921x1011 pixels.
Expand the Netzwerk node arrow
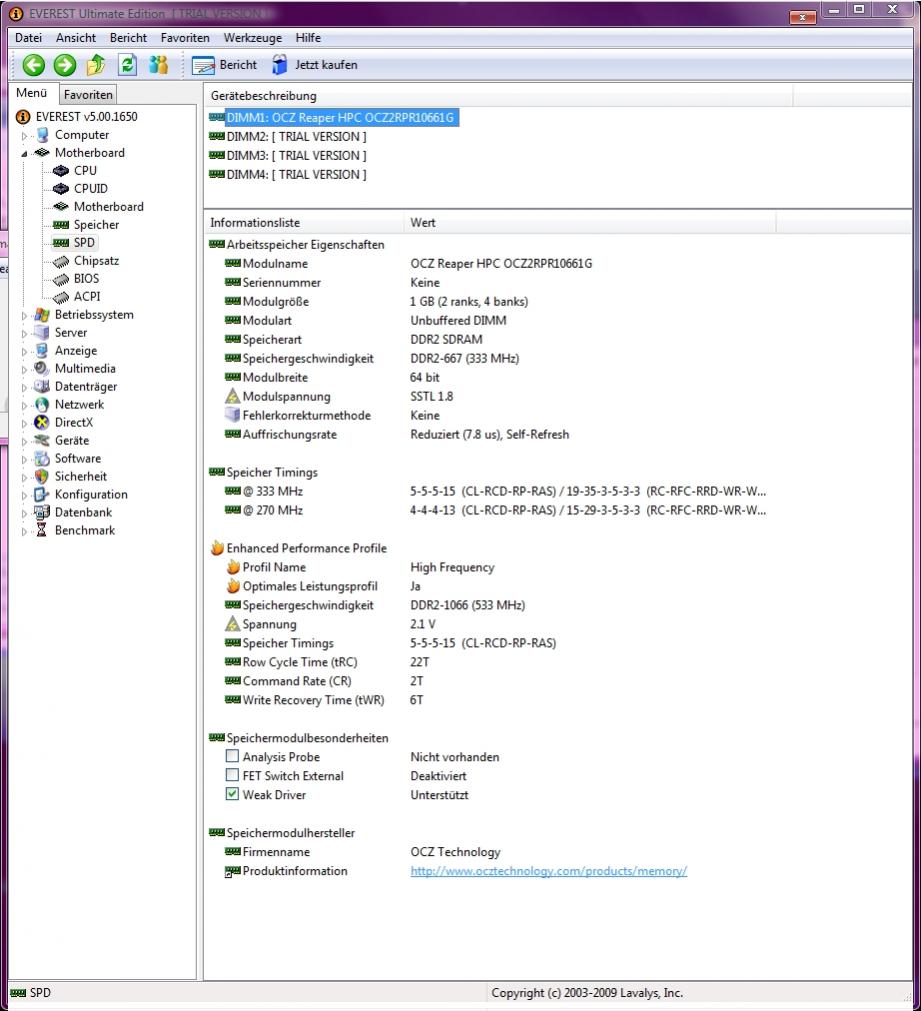click(25, 406)
